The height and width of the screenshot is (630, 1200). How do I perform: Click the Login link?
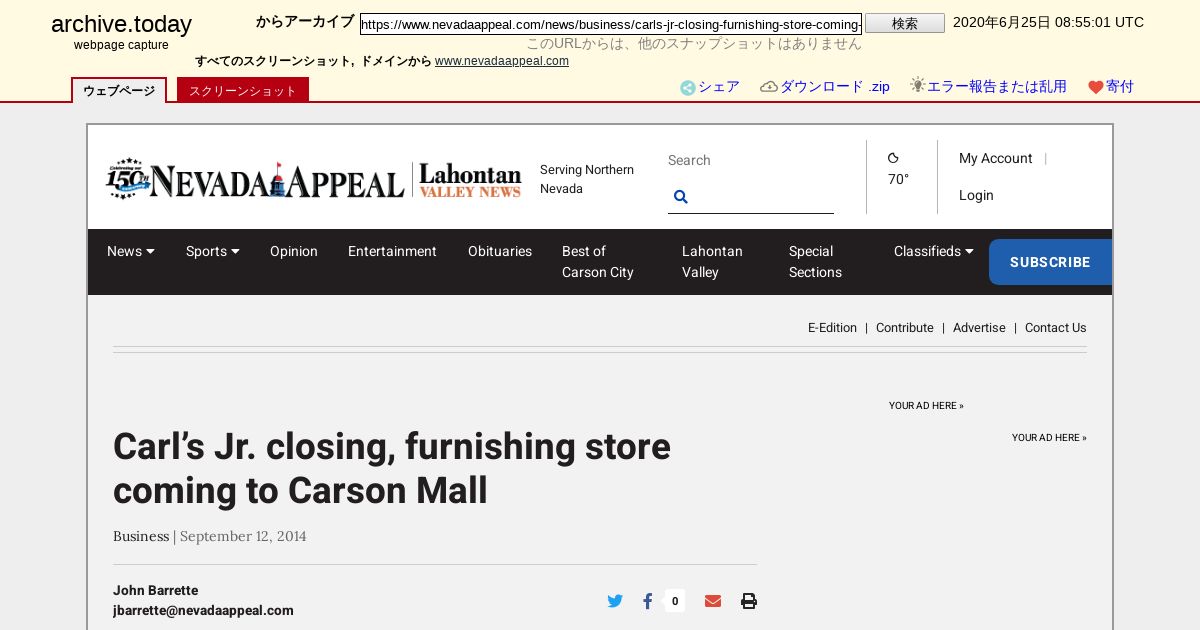tap(976, 195)
